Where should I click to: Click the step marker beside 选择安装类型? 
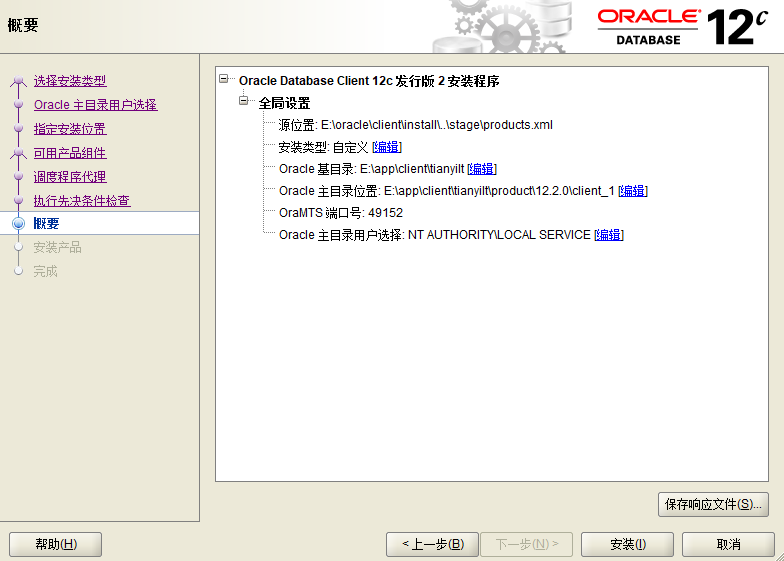18,80
